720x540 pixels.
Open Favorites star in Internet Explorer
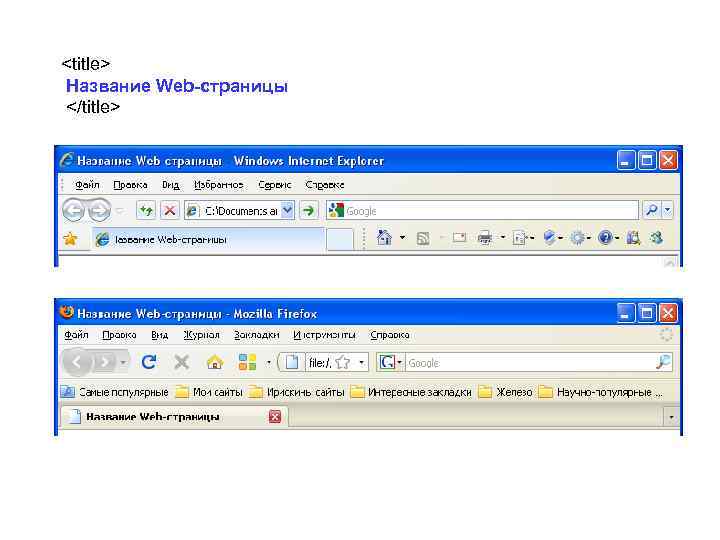pos(71,239)
